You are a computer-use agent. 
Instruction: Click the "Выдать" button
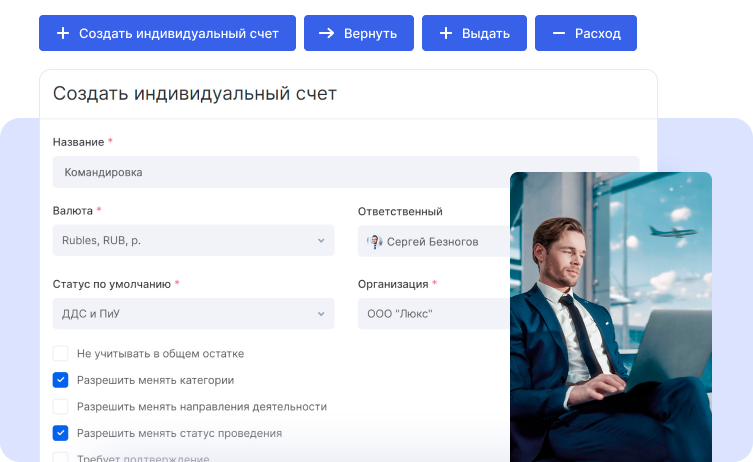[474, 33]
